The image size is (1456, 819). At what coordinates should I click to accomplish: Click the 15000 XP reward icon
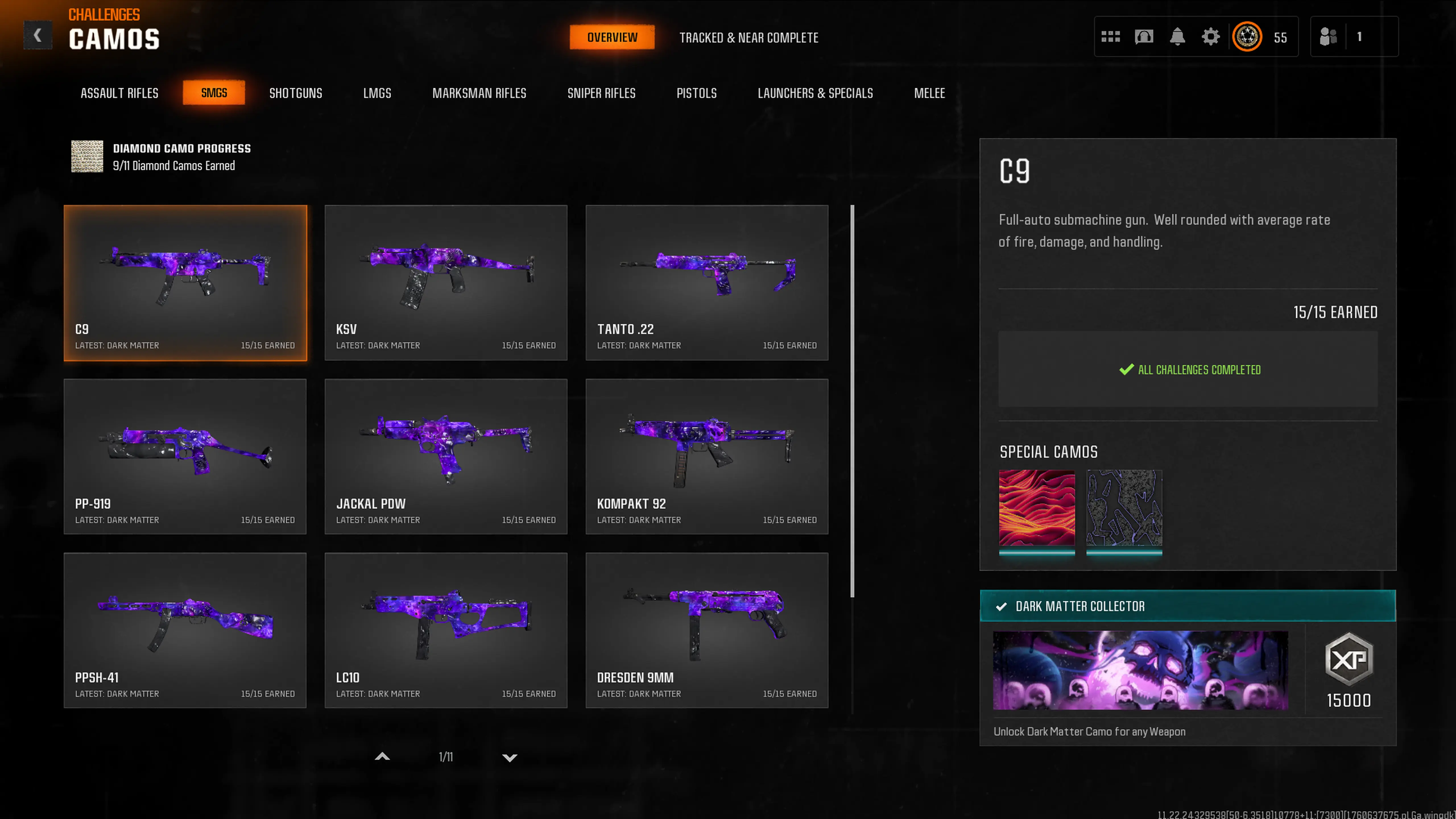point(1349,660)
